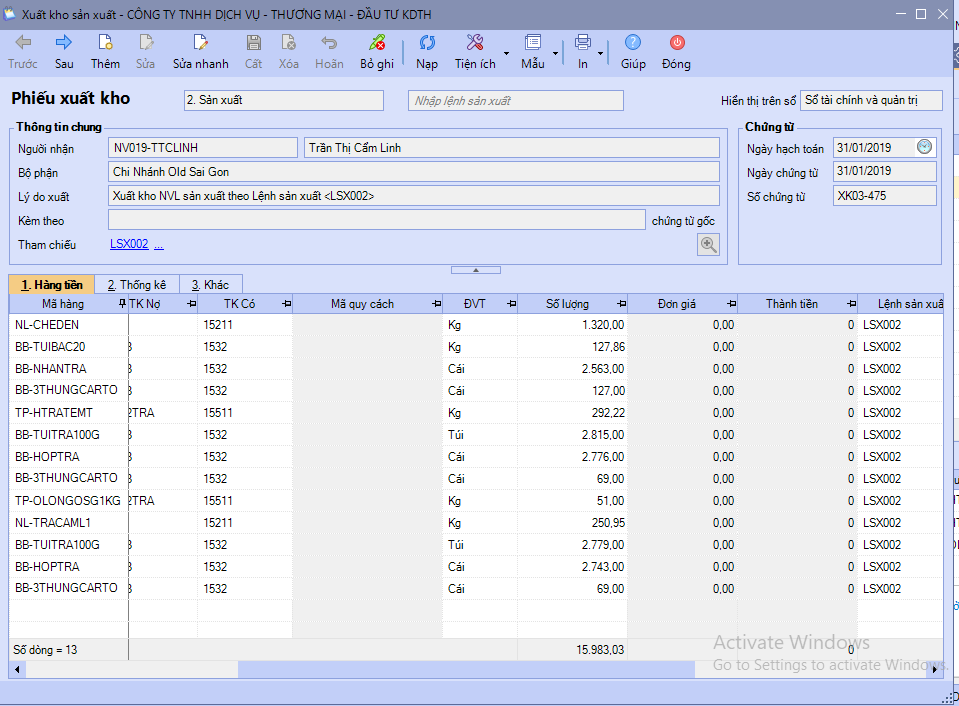Click the Hoãn undo icon
Viewport: 959px width, 706px height.
(329, 52)
